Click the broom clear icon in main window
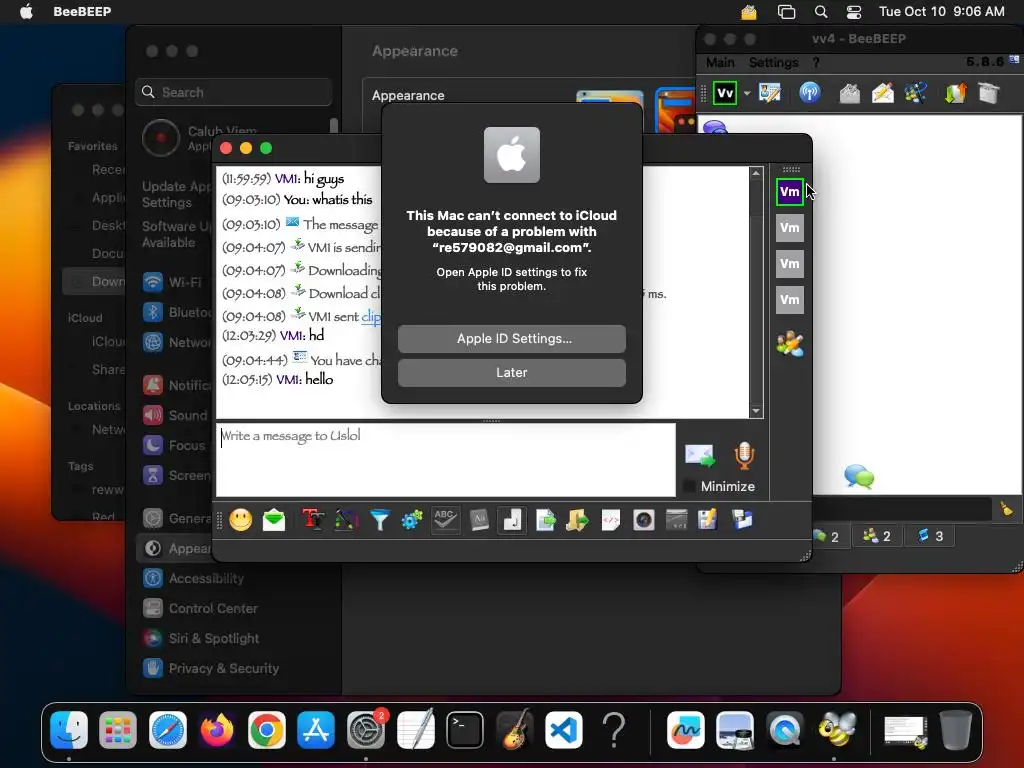This screenshot has width=1024, height=768. click(1006, 509)
